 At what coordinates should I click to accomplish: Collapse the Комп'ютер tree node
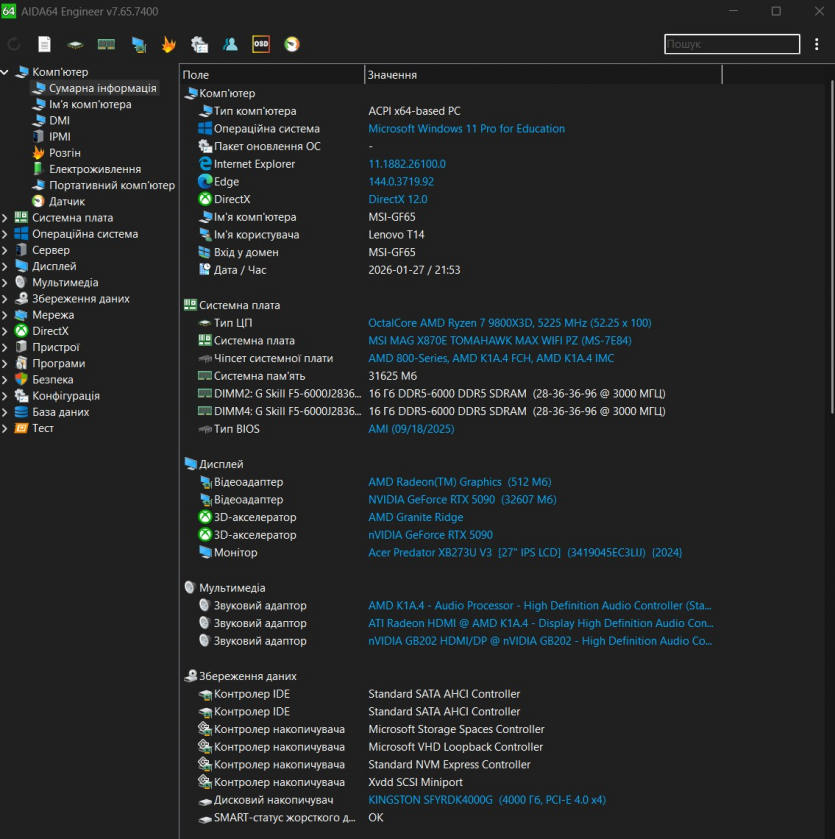(6, 72)
